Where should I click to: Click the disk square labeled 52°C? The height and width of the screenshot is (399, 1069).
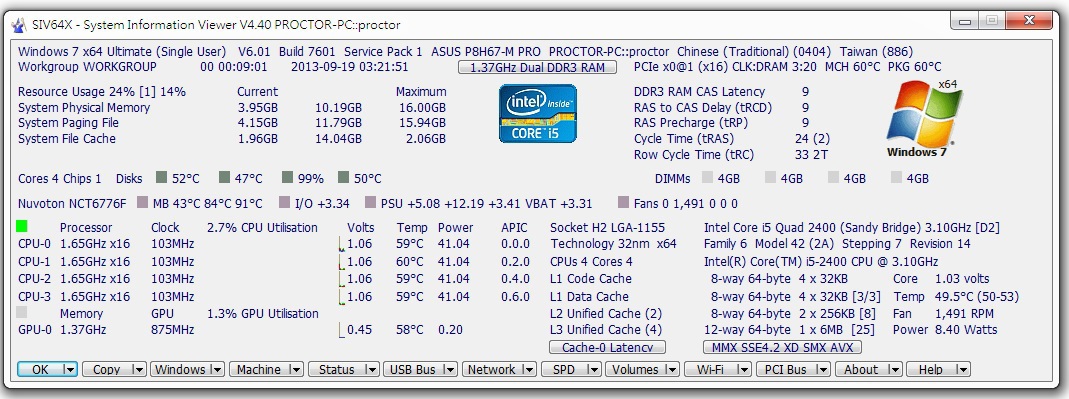[161, 177]
